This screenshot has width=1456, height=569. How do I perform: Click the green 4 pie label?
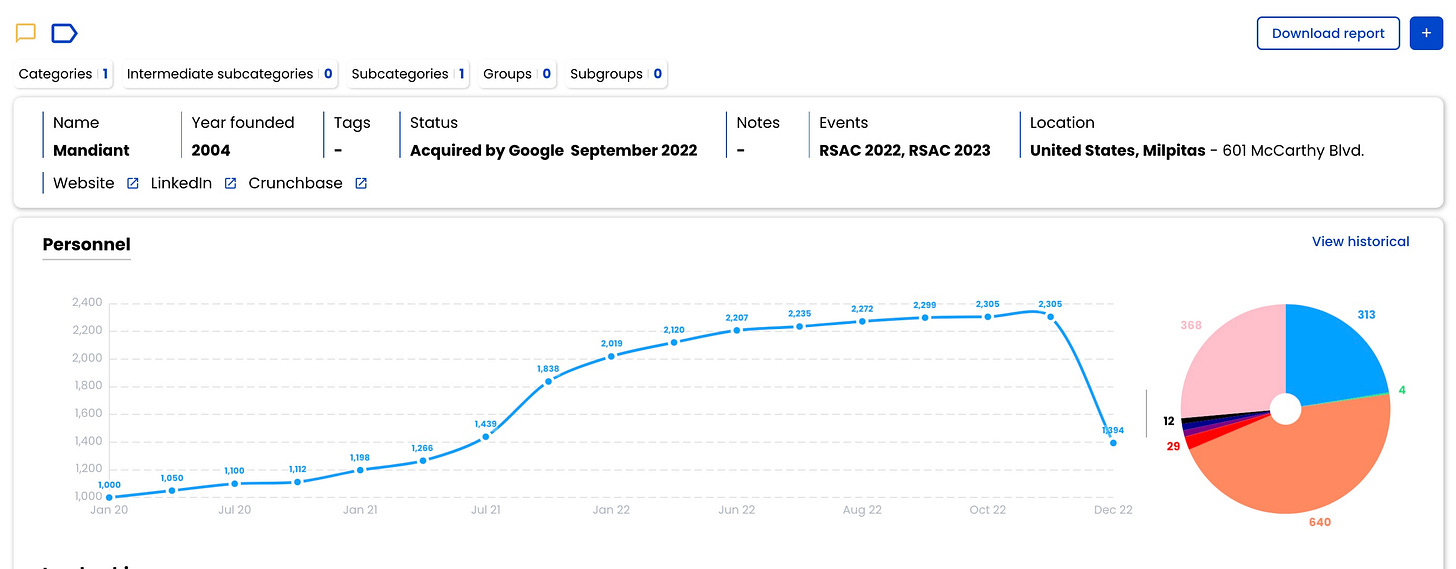(x=1402, y=390)
